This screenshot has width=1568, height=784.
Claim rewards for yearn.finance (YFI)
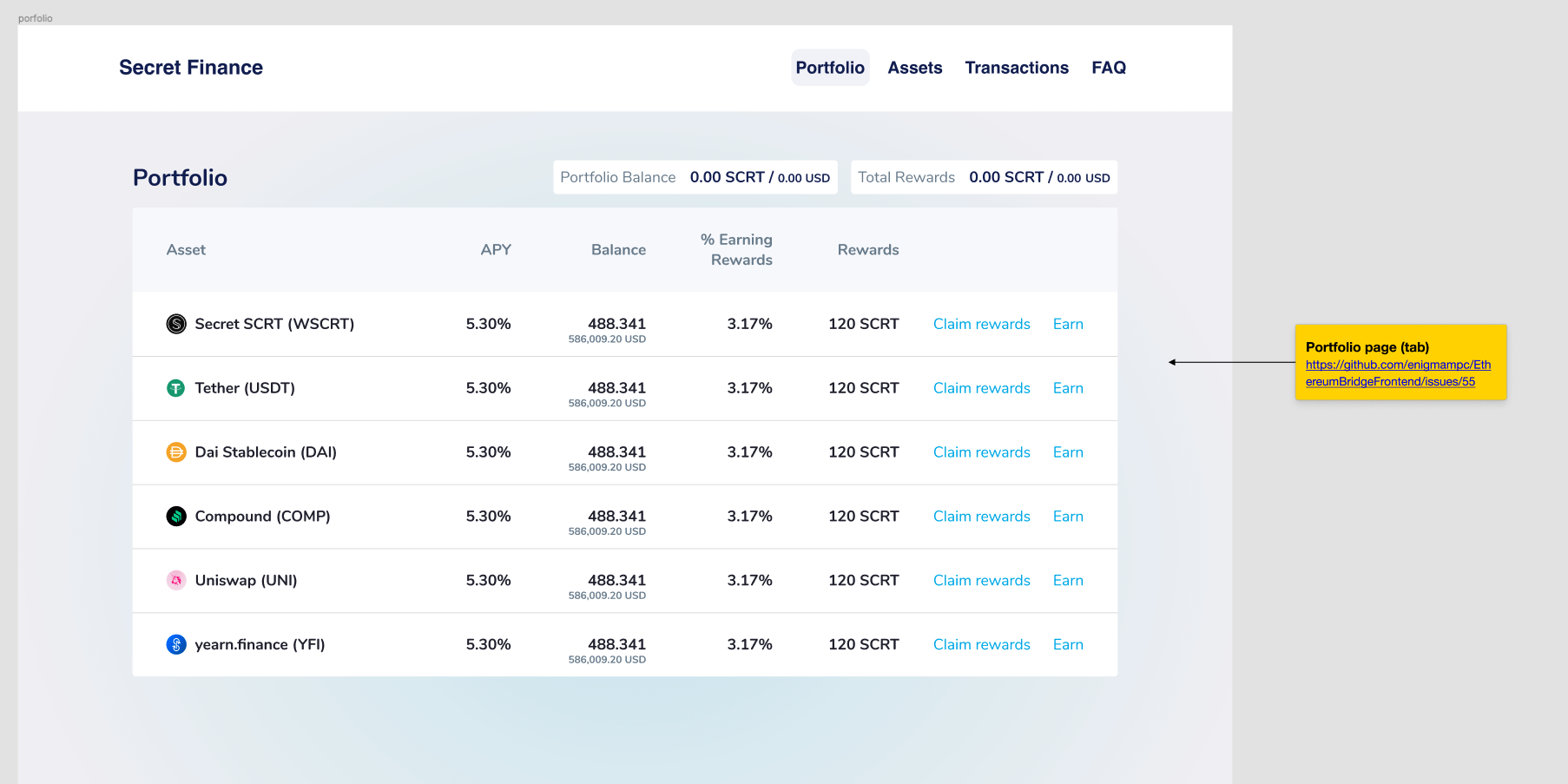(982, 644)
